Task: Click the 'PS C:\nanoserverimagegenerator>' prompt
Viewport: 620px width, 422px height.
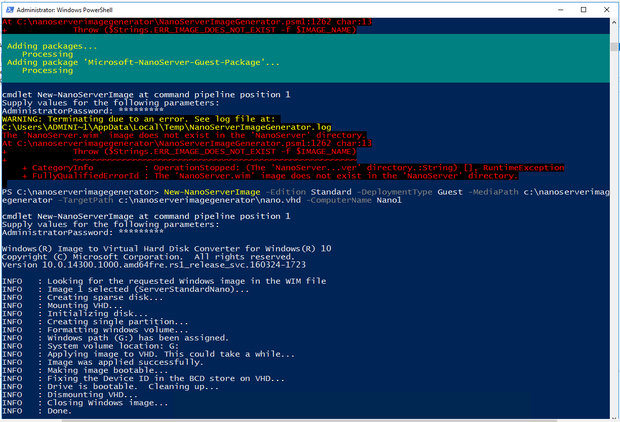Action: pos(80,192)
